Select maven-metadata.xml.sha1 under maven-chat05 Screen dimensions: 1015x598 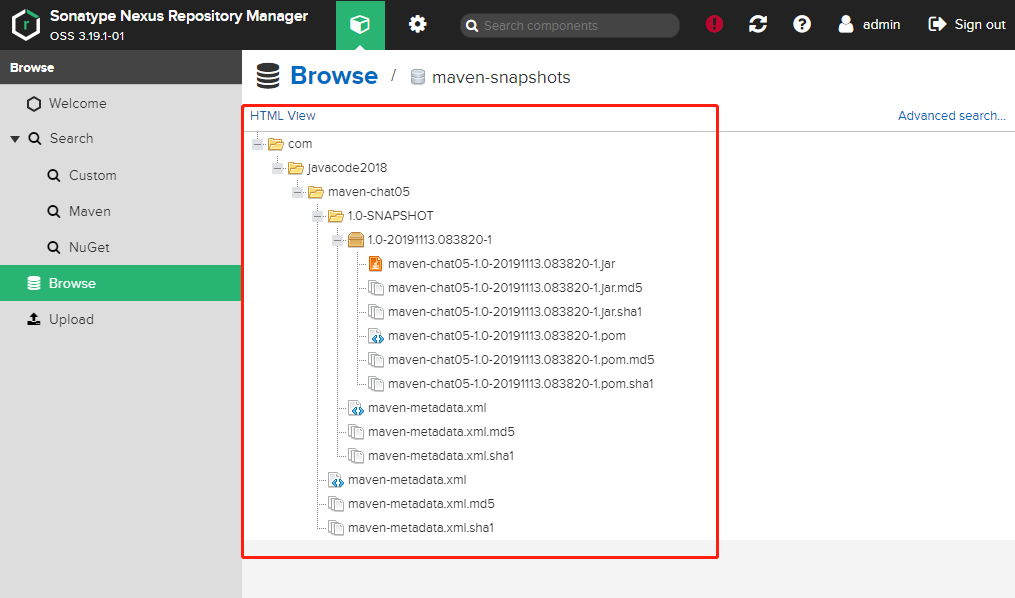tap(421, 527)
